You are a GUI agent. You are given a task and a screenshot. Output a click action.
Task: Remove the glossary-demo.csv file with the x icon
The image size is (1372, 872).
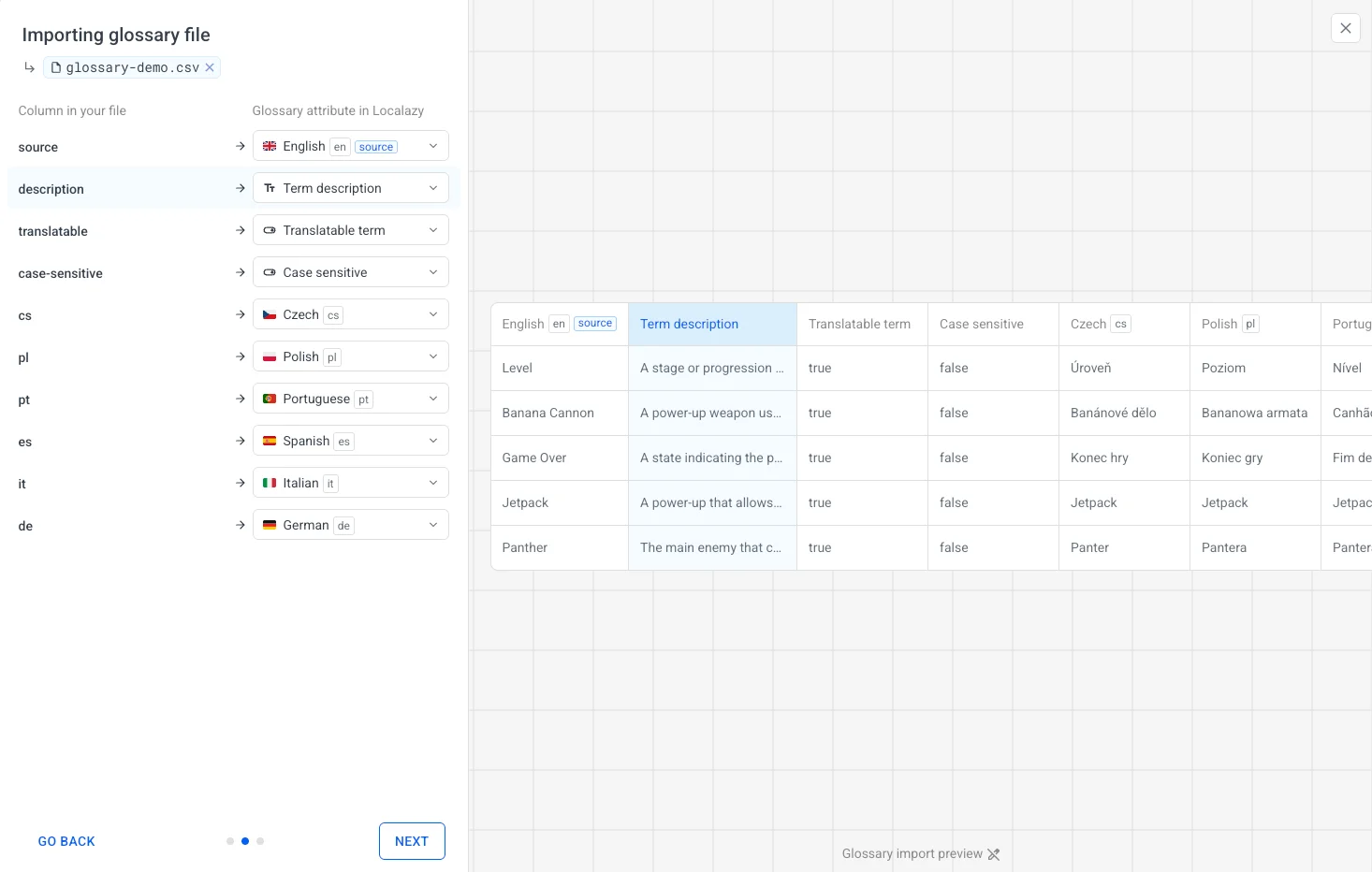click(210, 67)
